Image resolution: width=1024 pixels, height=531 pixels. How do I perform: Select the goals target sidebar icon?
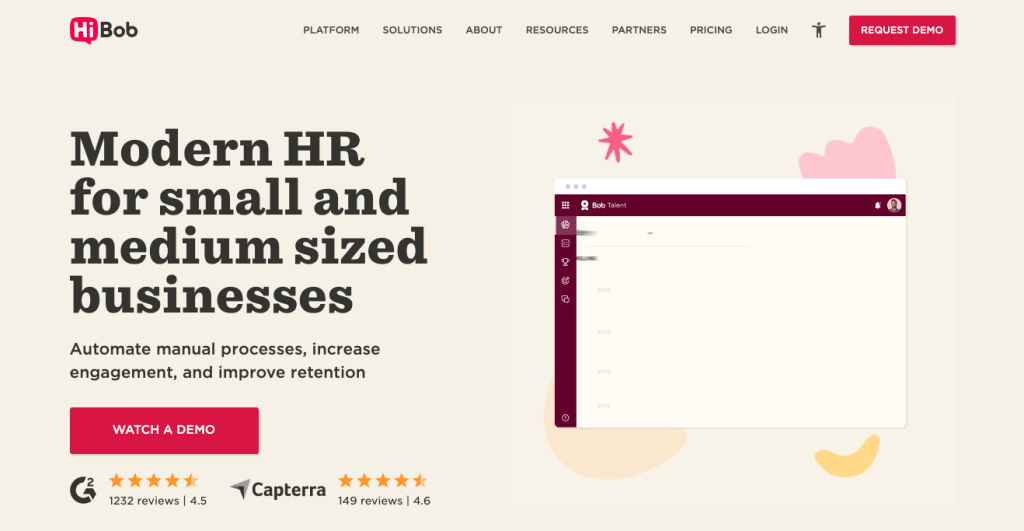click(x=565, y=281)
